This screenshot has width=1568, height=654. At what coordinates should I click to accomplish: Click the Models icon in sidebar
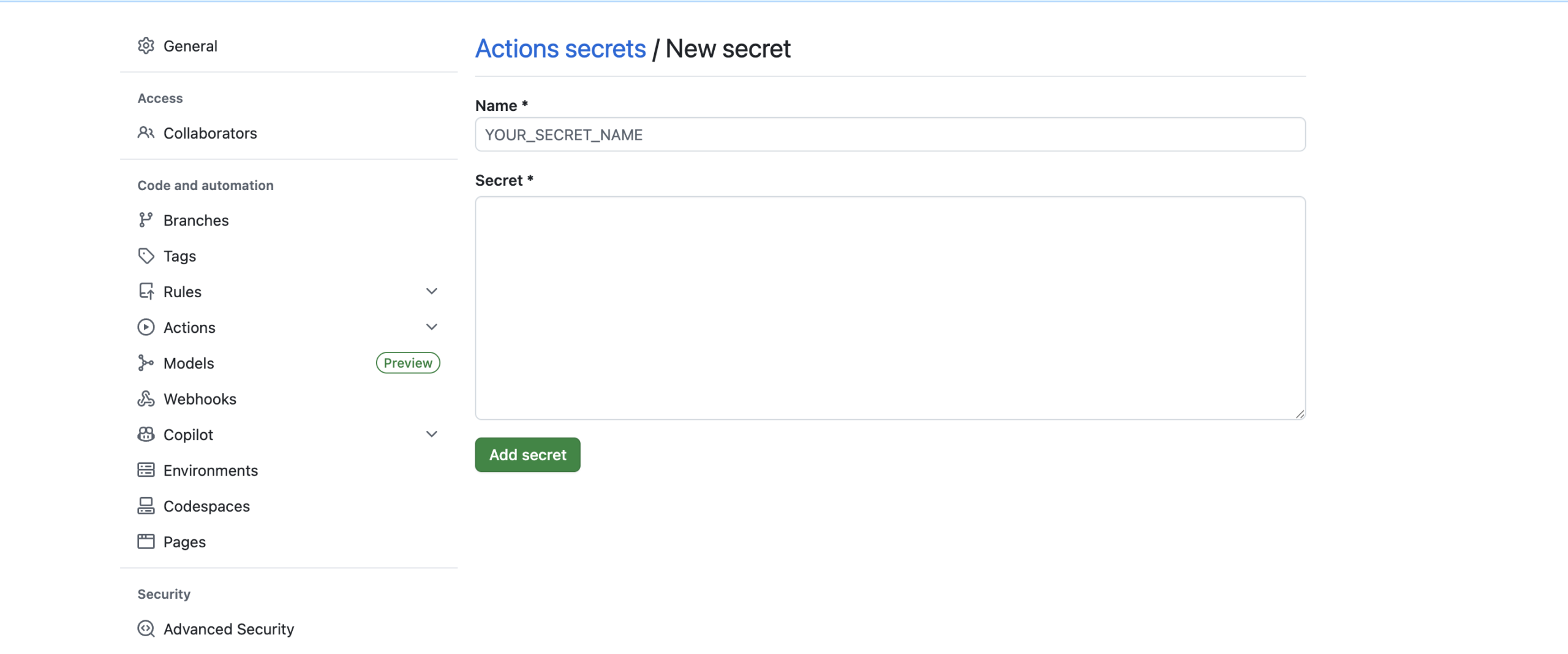tap(146, 363)
